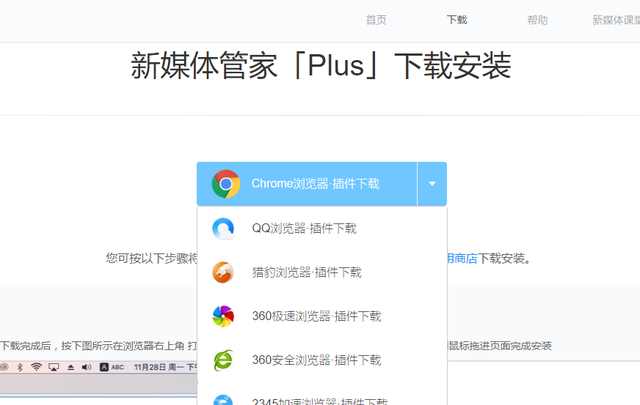This screenshot has width=640, height=405.
Task: Click the 鼠标拖进页面完成安装 instruction text
Action: pyautogui.click(x=500, y=346)
